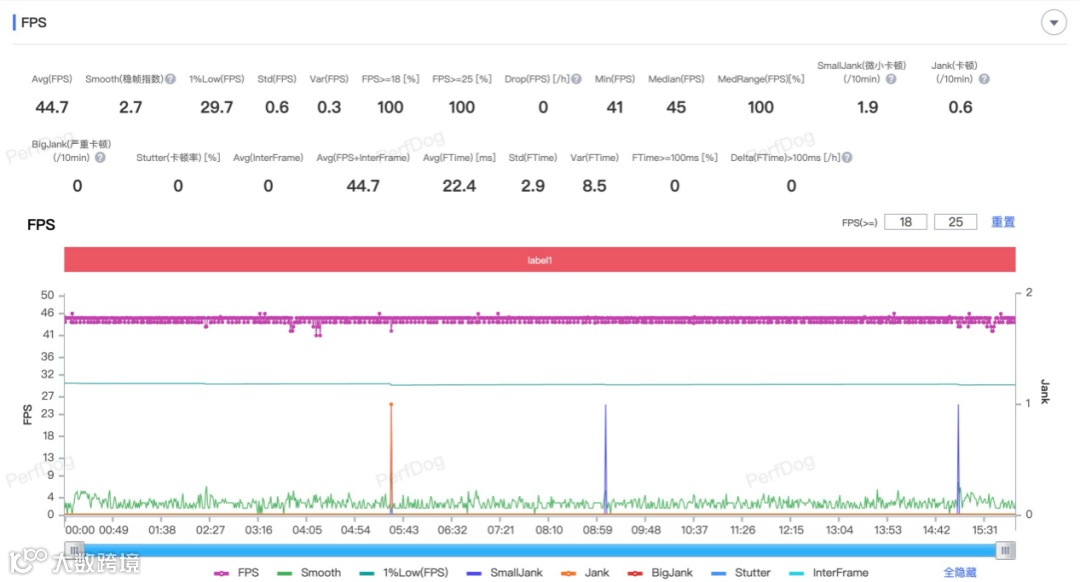Toggle the Jank legend entry
Screen dimensions: 1080x582
point(585,572)
